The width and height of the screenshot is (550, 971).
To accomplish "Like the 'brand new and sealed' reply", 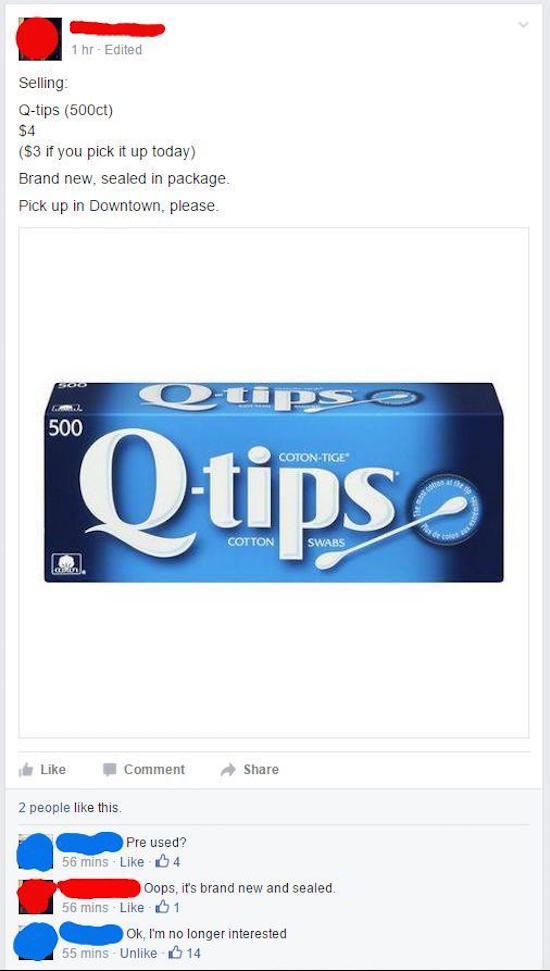I will (131, 907).
